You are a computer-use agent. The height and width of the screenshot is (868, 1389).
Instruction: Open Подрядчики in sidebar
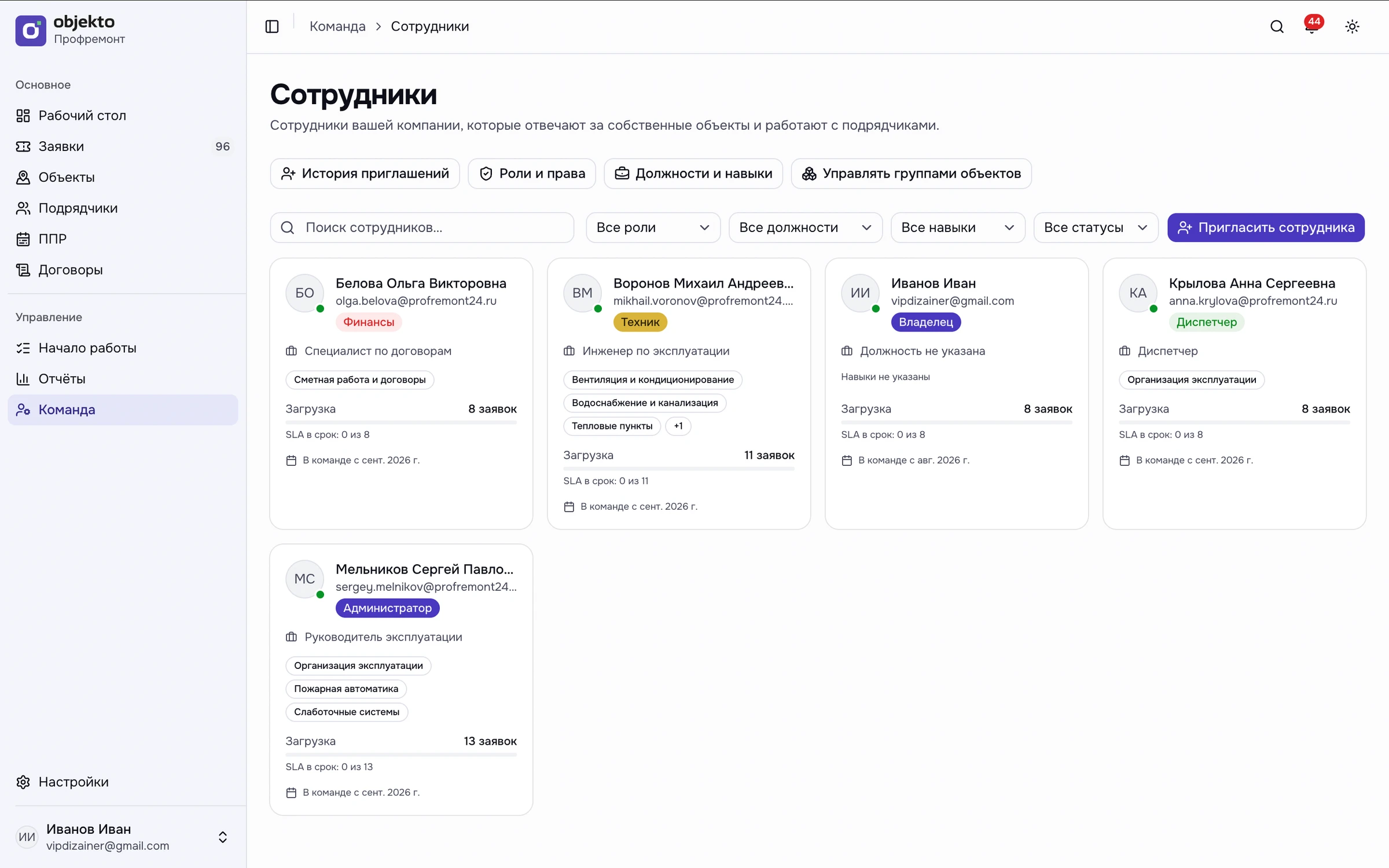(123, 208)
